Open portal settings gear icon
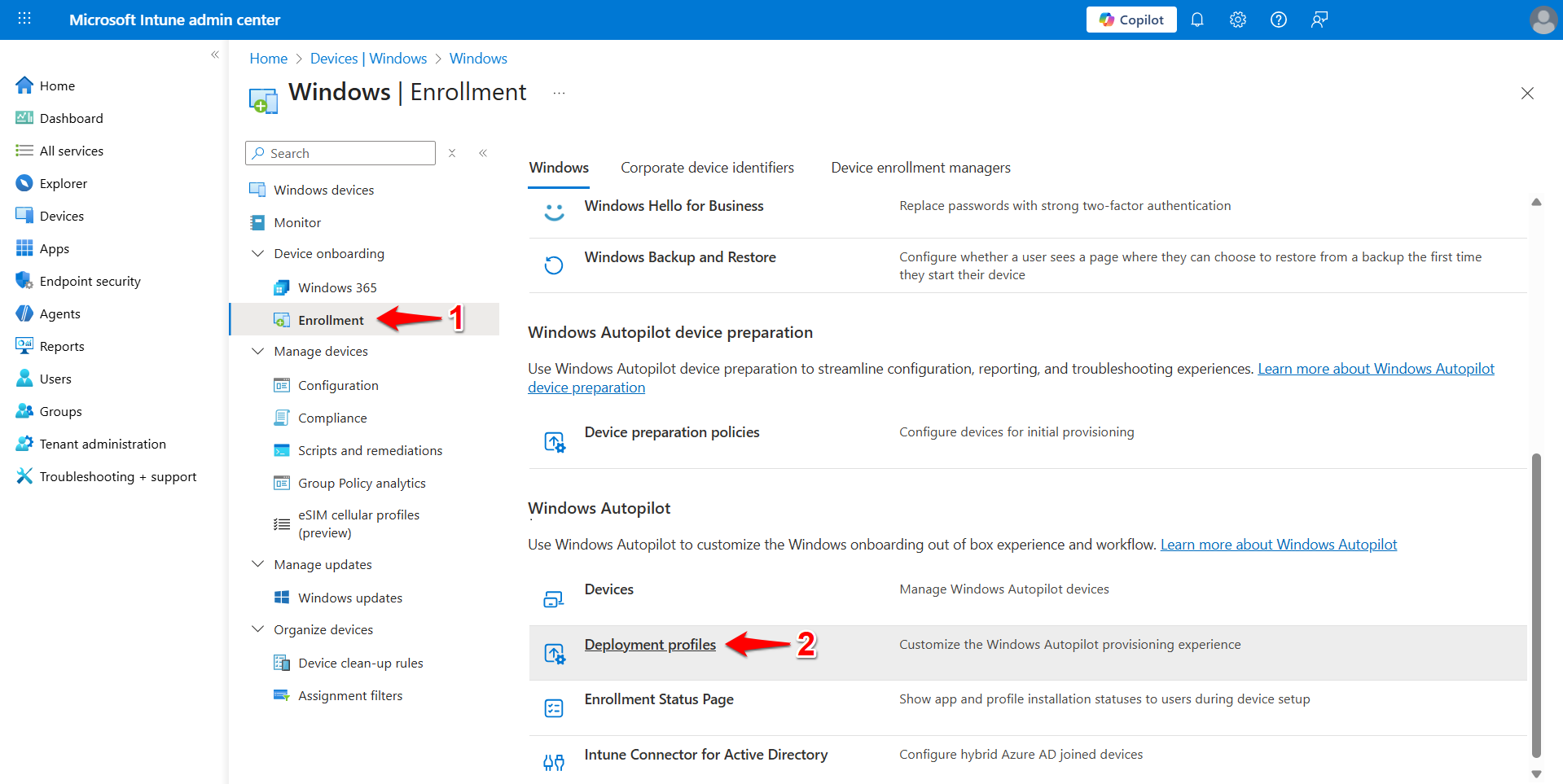This screenshot has width=1563, height=784. (x=1238, y=20)
